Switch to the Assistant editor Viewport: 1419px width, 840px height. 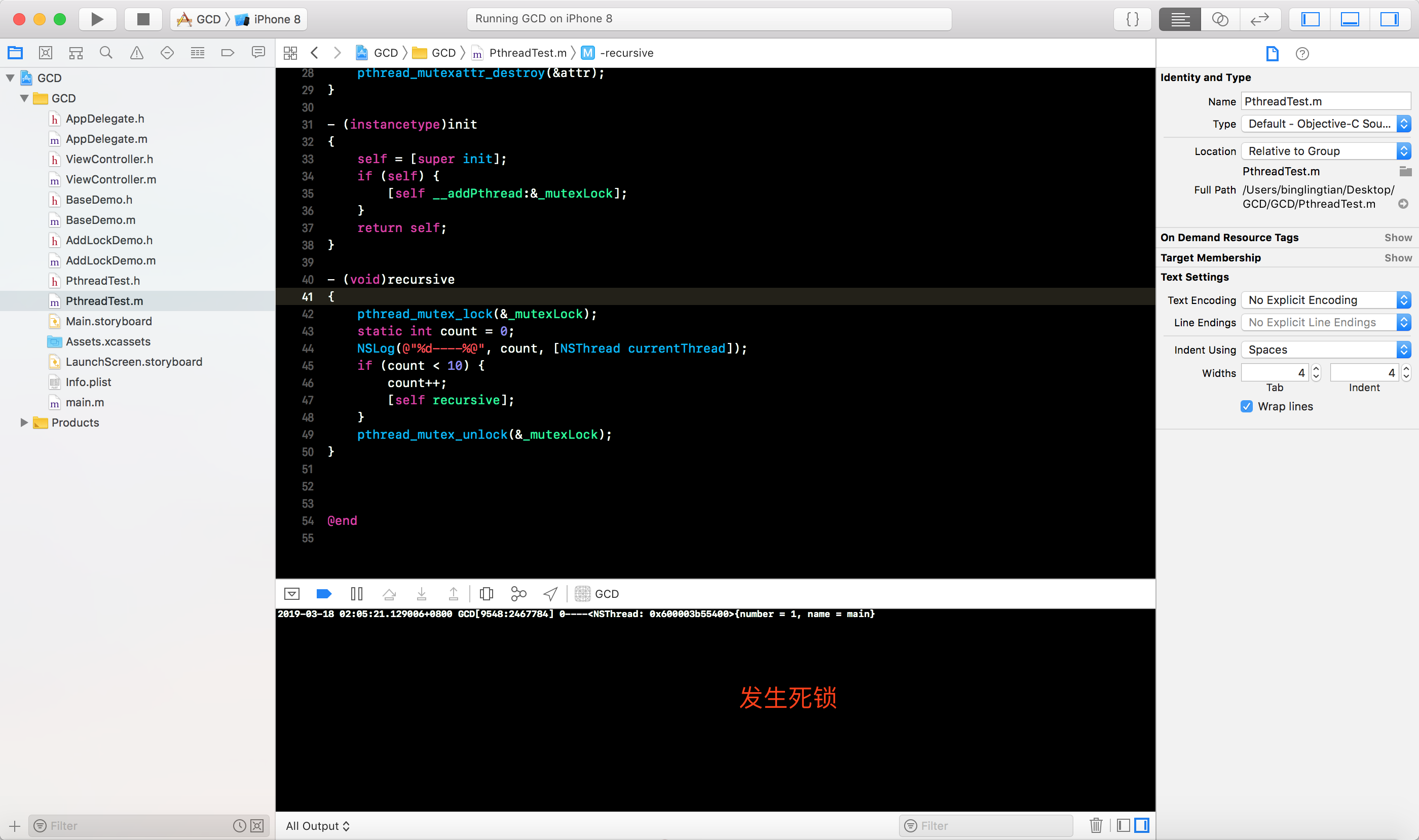tap(1220, 19)
